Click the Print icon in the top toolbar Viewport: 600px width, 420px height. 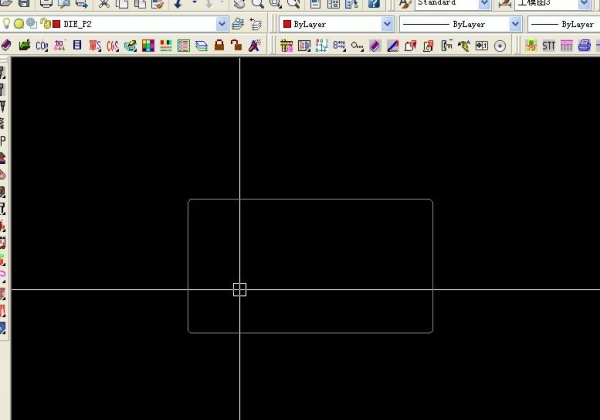pos(46,3)
